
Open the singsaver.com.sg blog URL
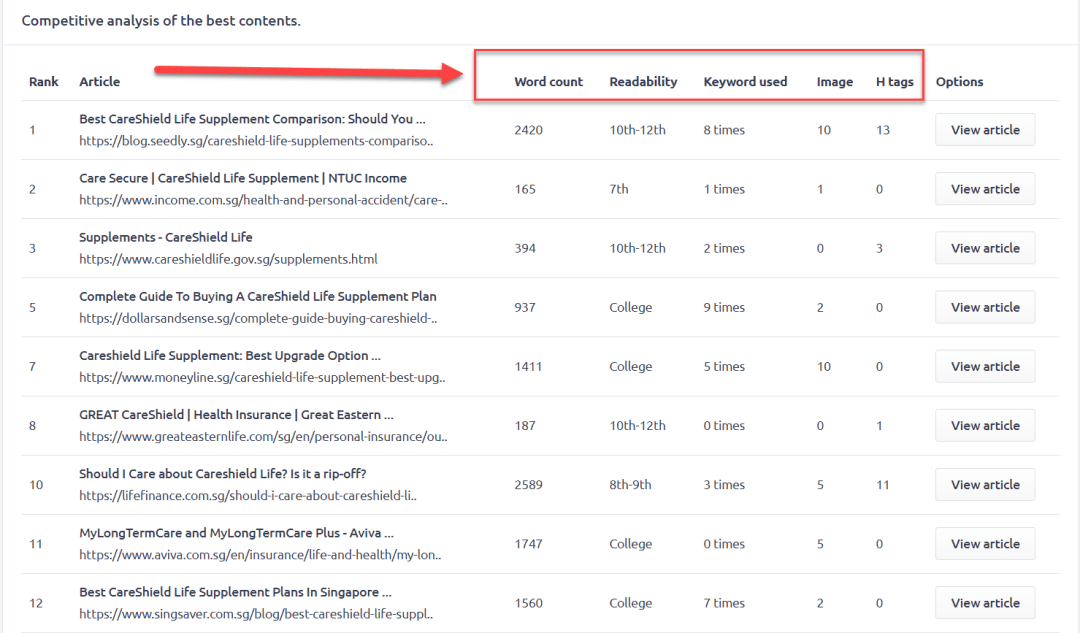tap(256, 614)
